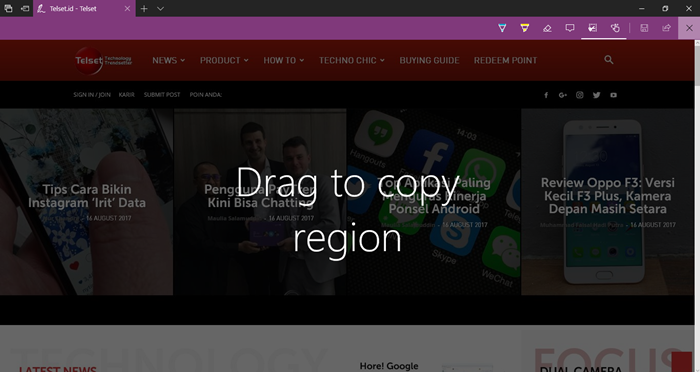The width and height of the screenshot is (700, 372).
Task: Click the Telset logo
Action: point(103,60)
